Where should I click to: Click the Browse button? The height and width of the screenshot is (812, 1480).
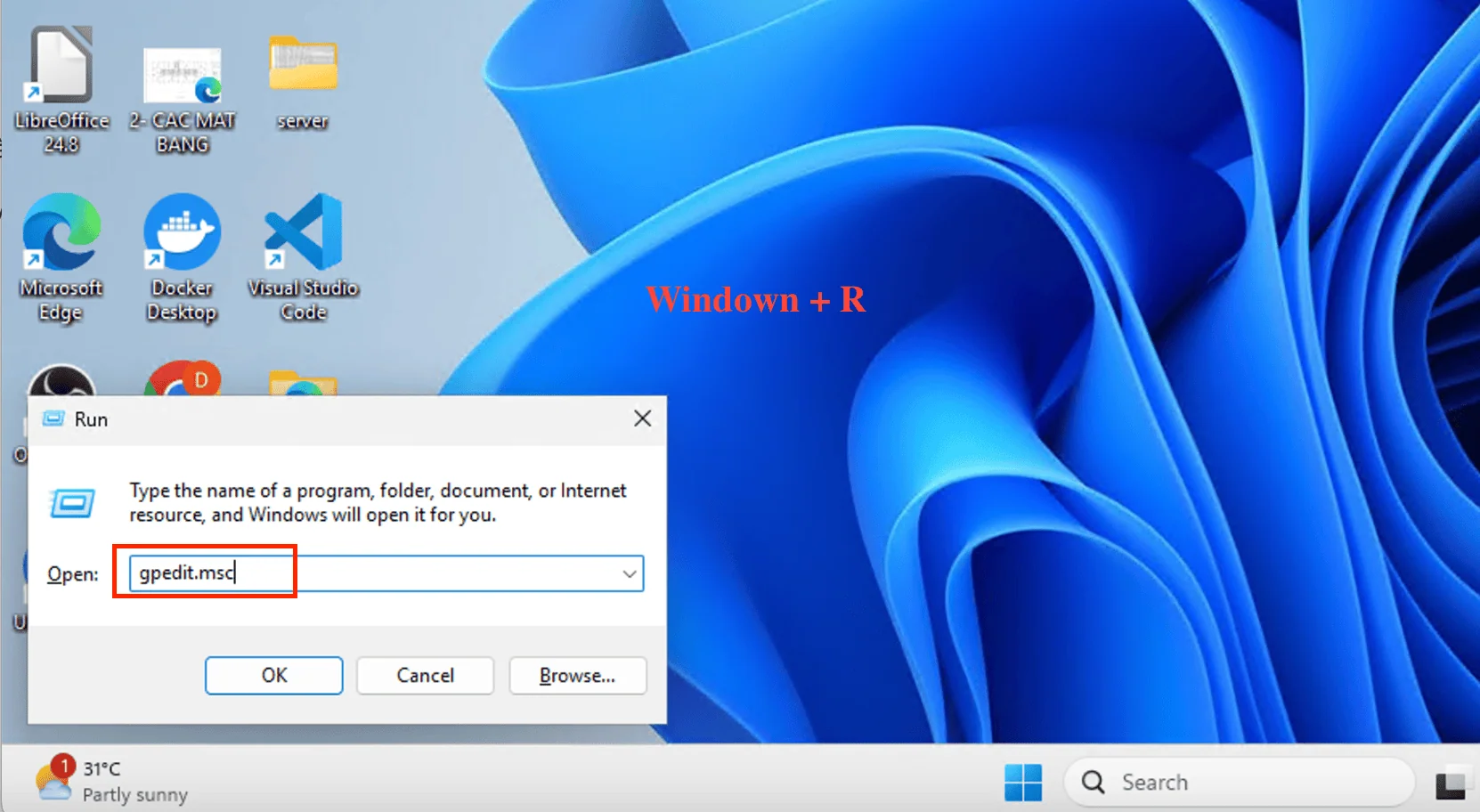pyautogui.click(x=577, y=675)
